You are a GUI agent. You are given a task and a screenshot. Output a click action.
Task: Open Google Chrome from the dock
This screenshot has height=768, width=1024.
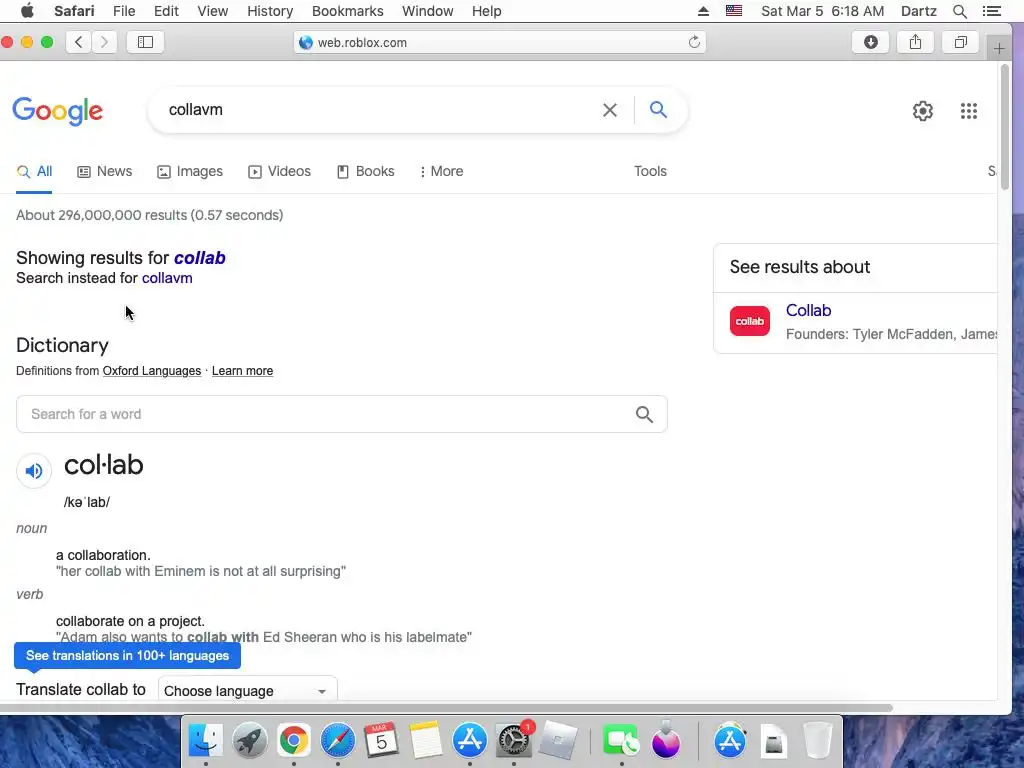294,741
